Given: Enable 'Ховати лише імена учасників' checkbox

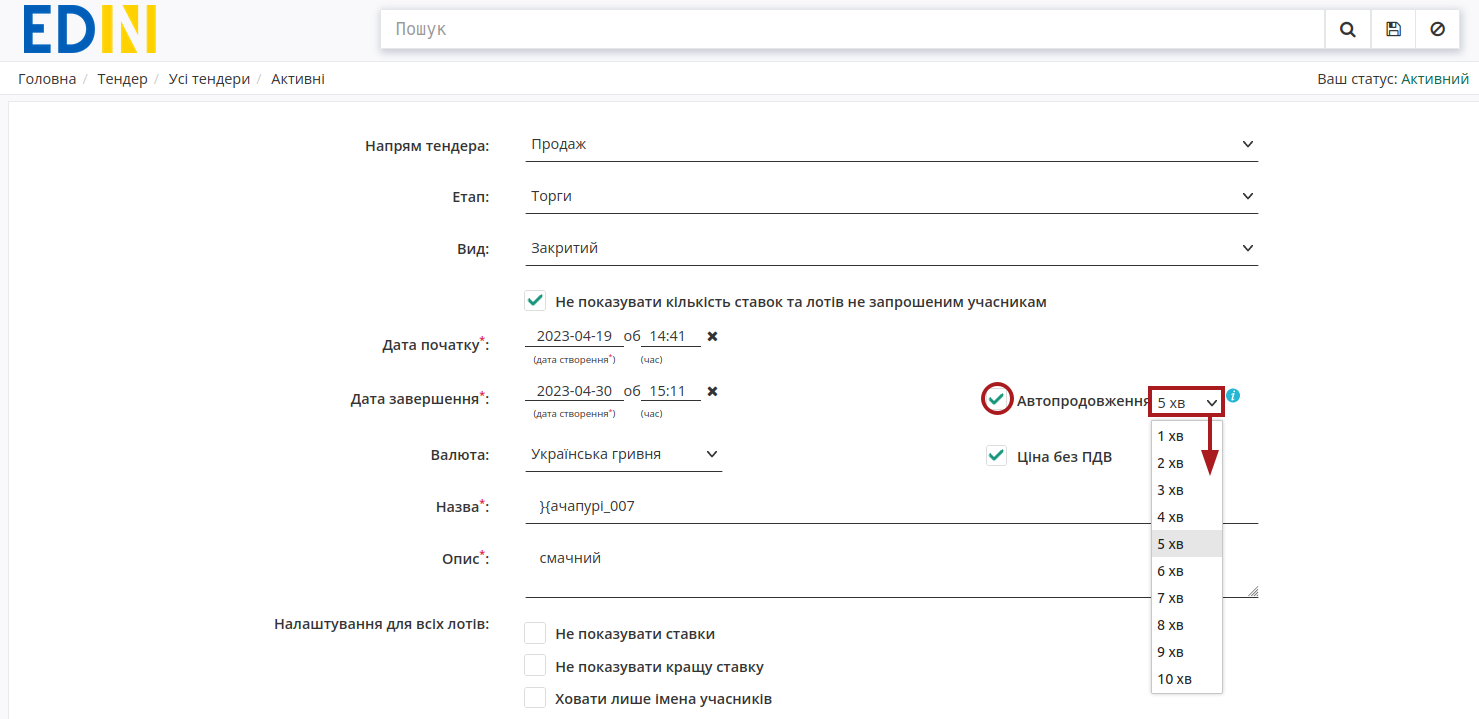Looking at the screenshot, I should pyautogui.click(x=535, y=698).
